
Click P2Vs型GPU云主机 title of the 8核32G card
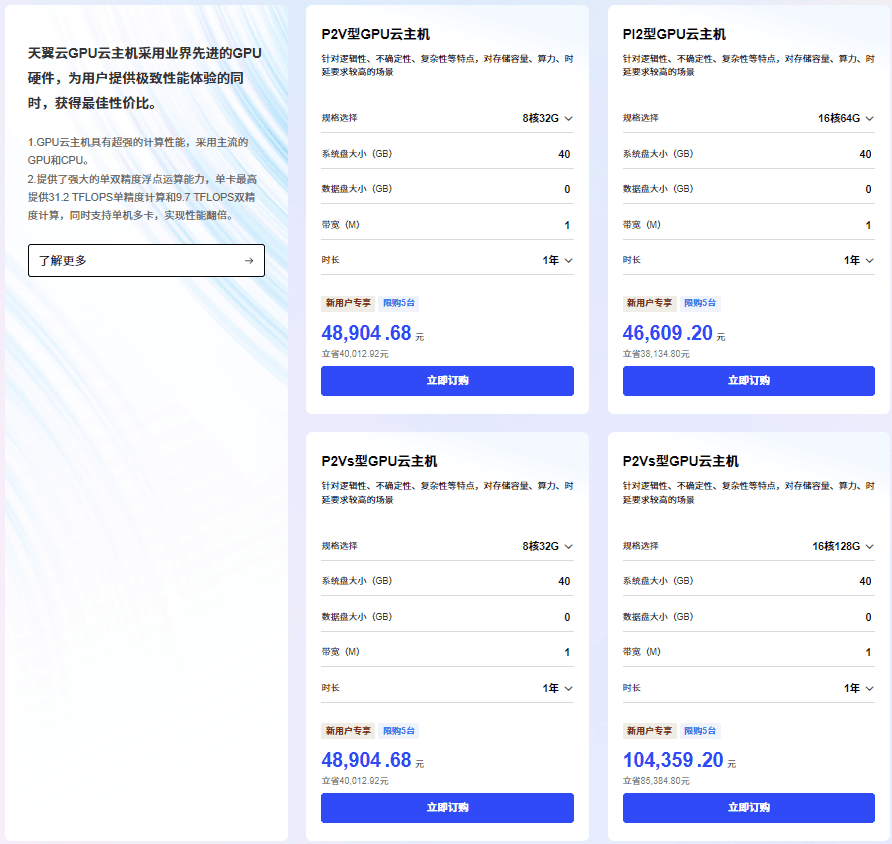379,461
